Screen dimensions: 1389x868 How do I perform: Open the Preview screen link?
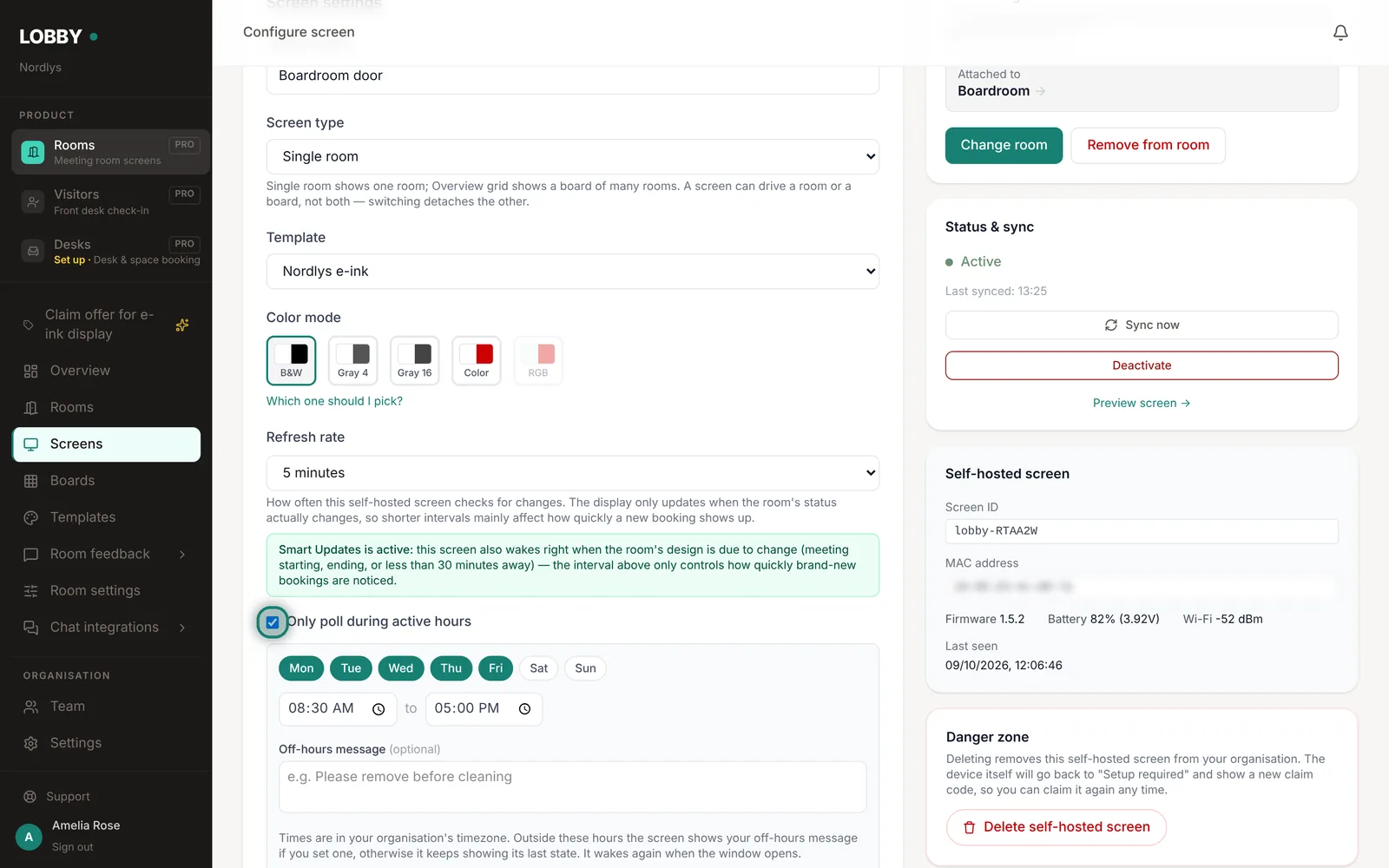1142,403
